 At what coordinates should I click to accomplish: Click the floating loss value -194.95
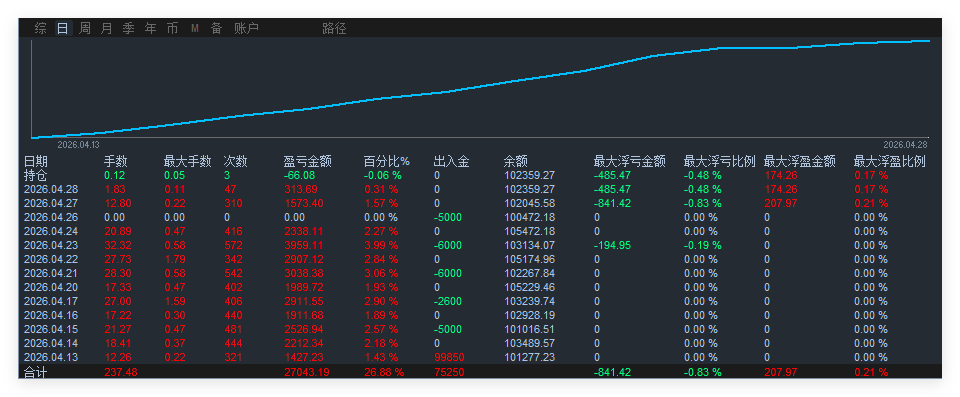pos(612,246)
